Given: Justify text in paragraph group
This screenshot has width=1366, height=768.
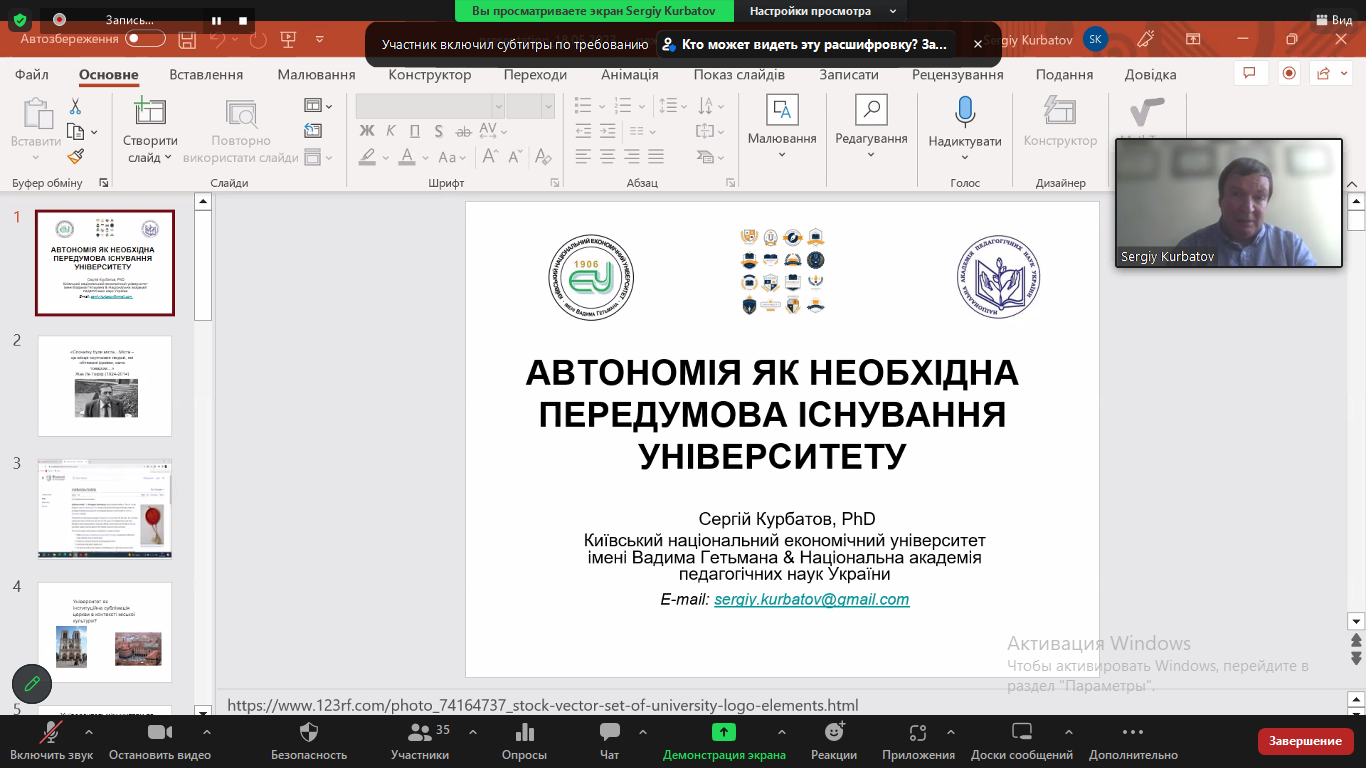Looking at the screenshot, I should coord(657,156).
